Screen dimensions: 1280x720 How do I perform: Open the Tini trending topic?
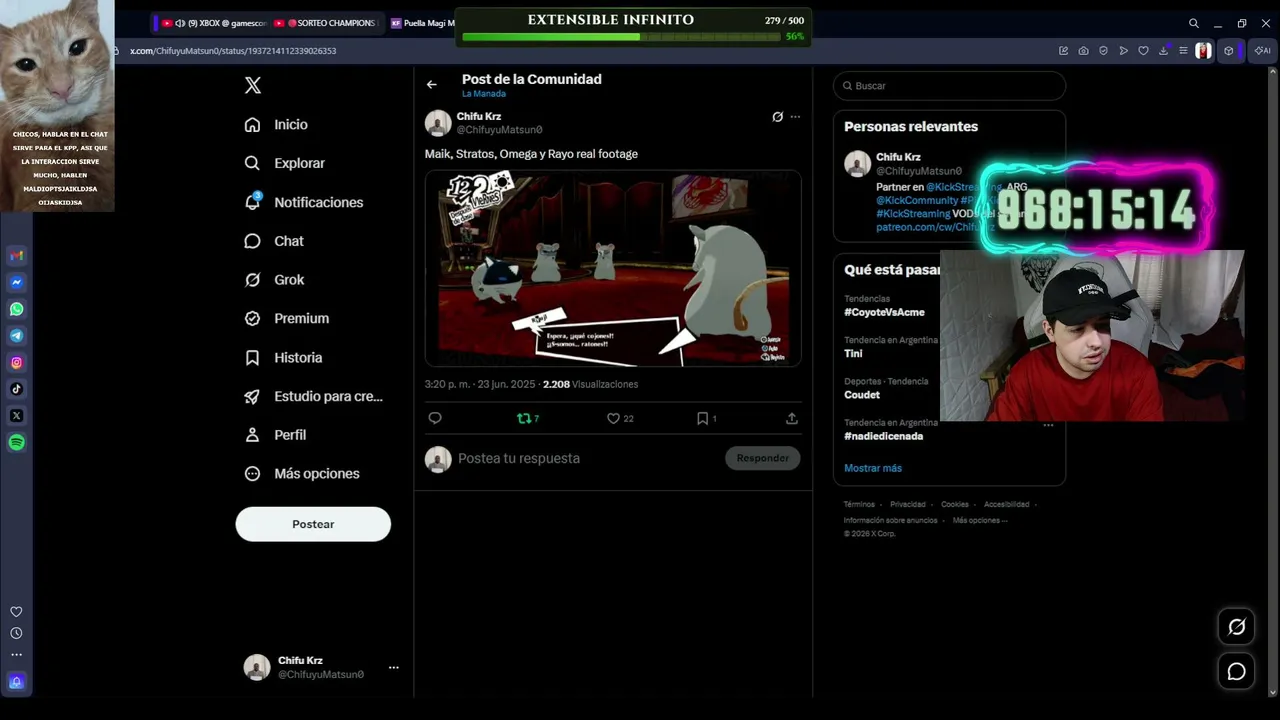pos(853,353)
